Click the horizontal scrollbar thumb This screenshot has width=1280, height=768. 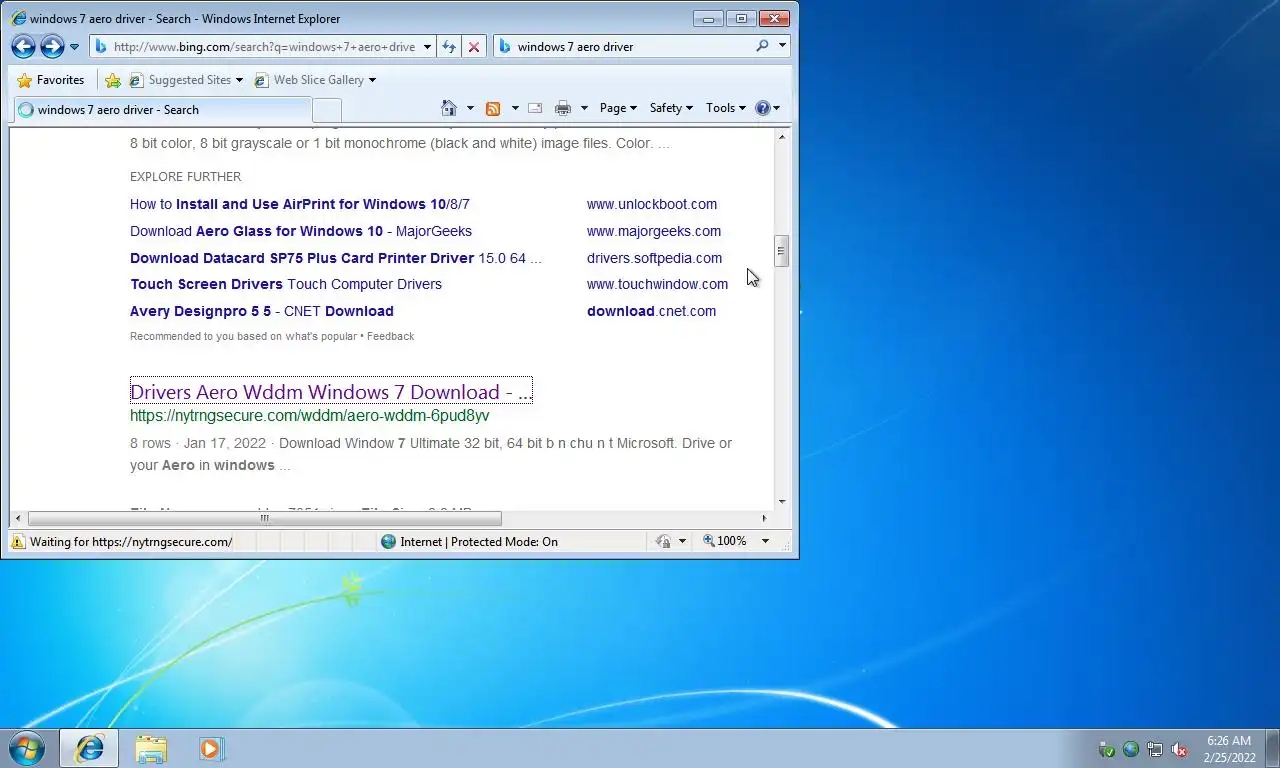click(x=265, y=518)
